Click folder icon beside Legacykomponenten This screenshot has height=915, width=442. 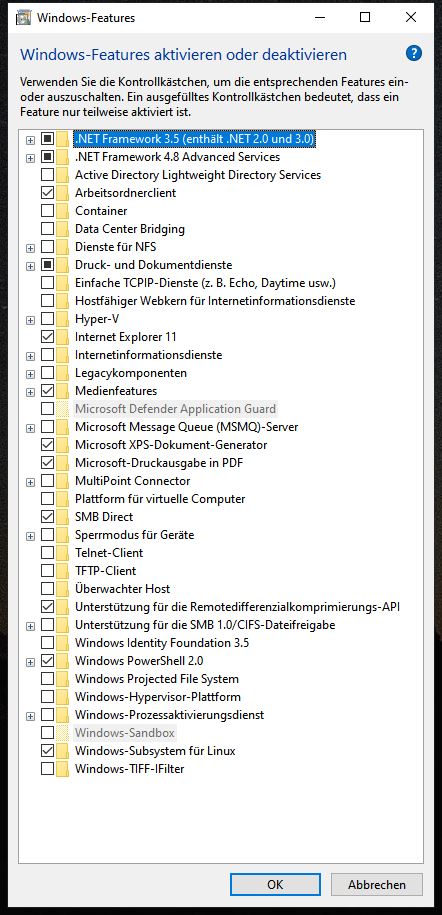click(x=62, y=373)
